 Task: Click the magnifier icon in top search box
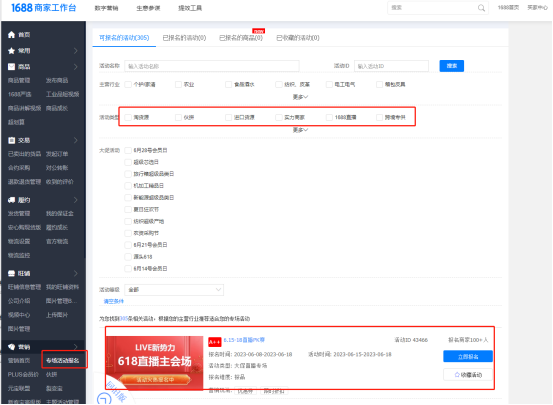pyautogui.click(x=481, y=8)
